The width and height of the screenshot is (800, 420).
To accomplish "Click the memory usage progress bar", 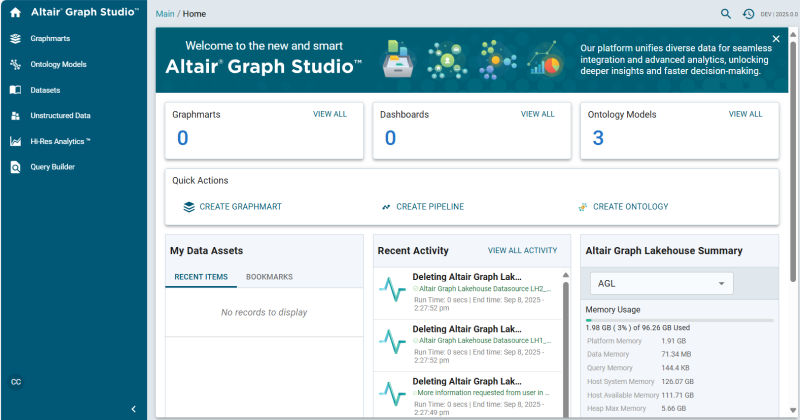I will (x=679, y=321).
